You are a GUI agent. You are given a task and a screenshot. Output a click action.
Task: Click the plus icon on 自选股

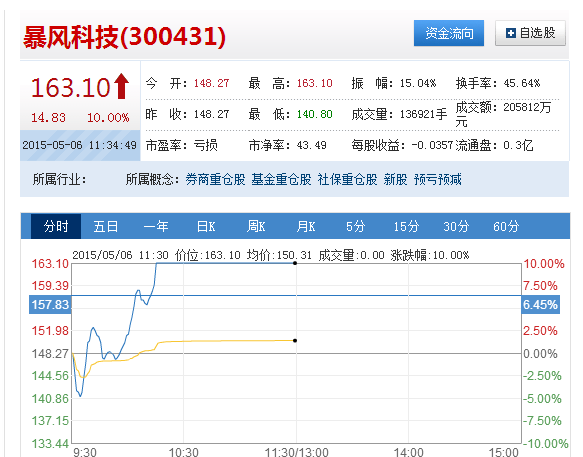(x=511, y=33)
